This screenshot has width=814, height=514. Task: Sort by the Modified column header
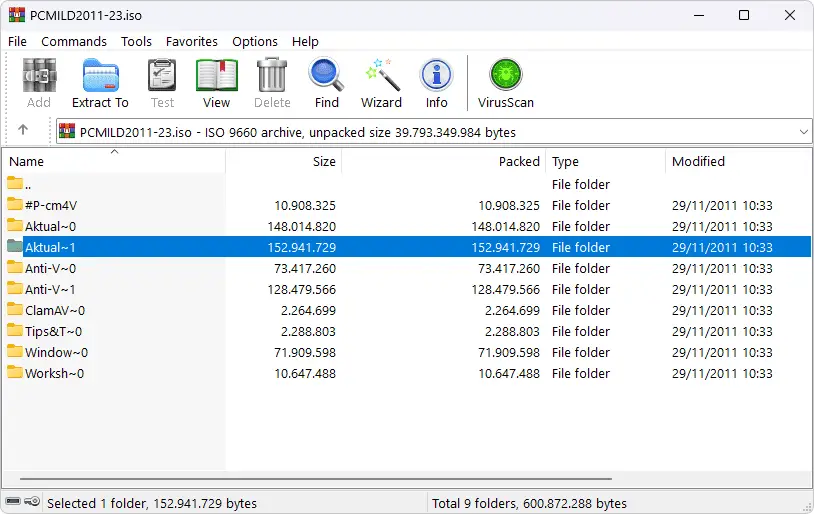point(738,161)
